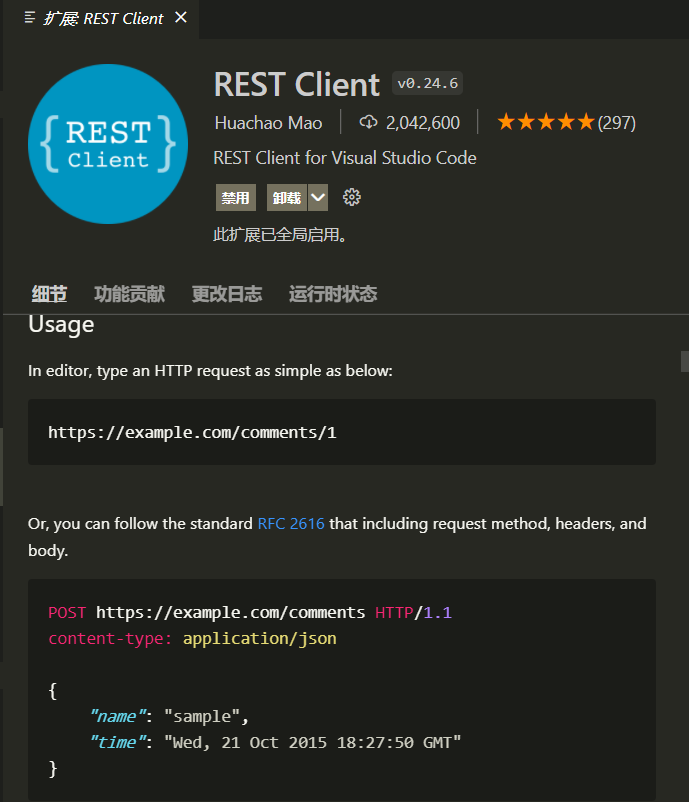This screenshot has height=802, width=689.
Task: Click the (297) review count
Action: 617,122
